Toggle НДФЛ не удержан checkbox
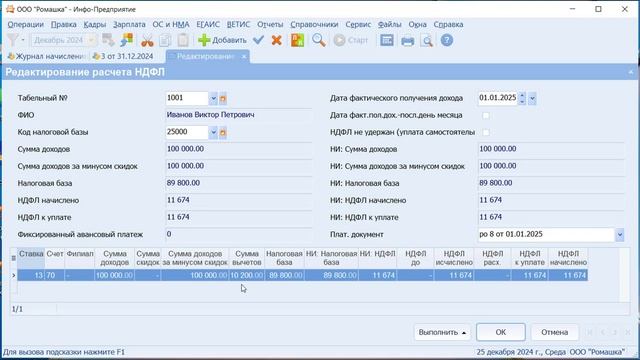 (486, 132)
